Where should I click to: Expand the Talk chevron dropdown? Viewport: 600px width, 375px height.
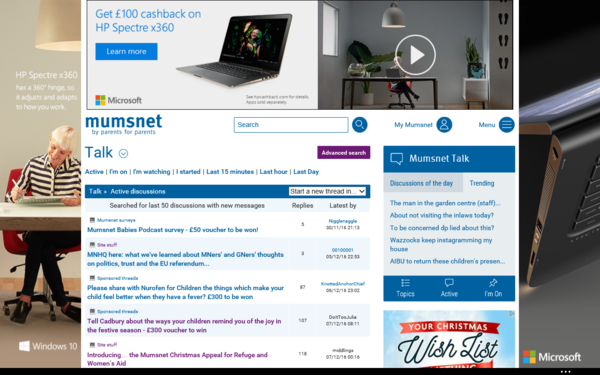point(123,153)
